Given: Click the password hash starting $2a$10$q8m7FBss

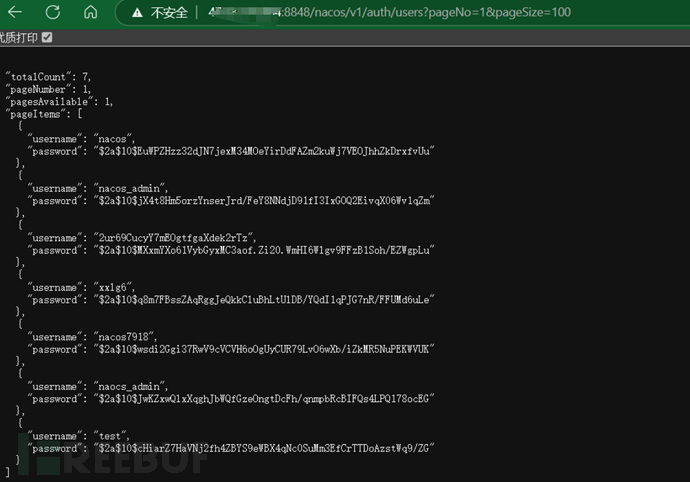Looking at the screenshot, I should (264, 300).
